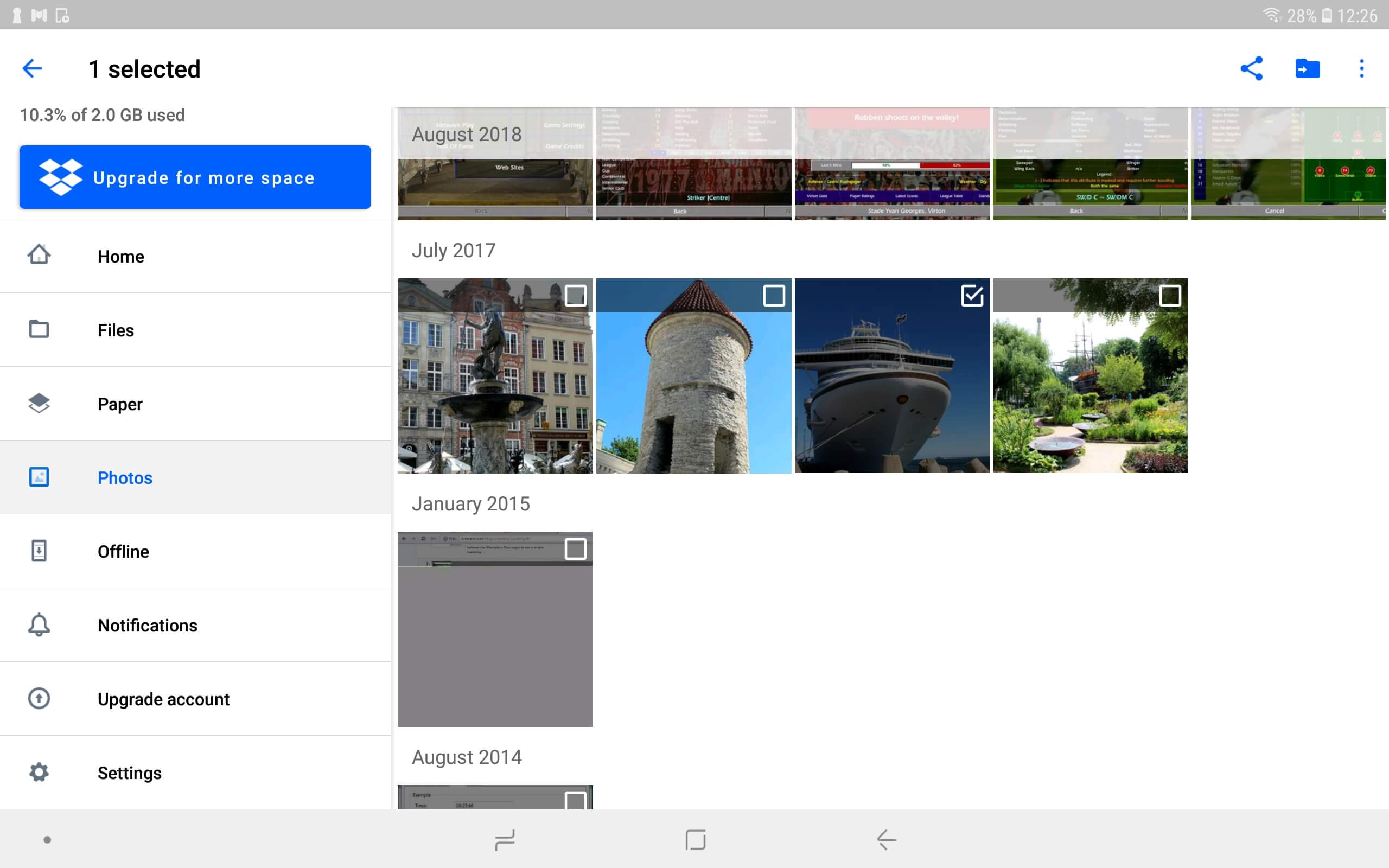Open Offline in the sidebar

point(195,551)
